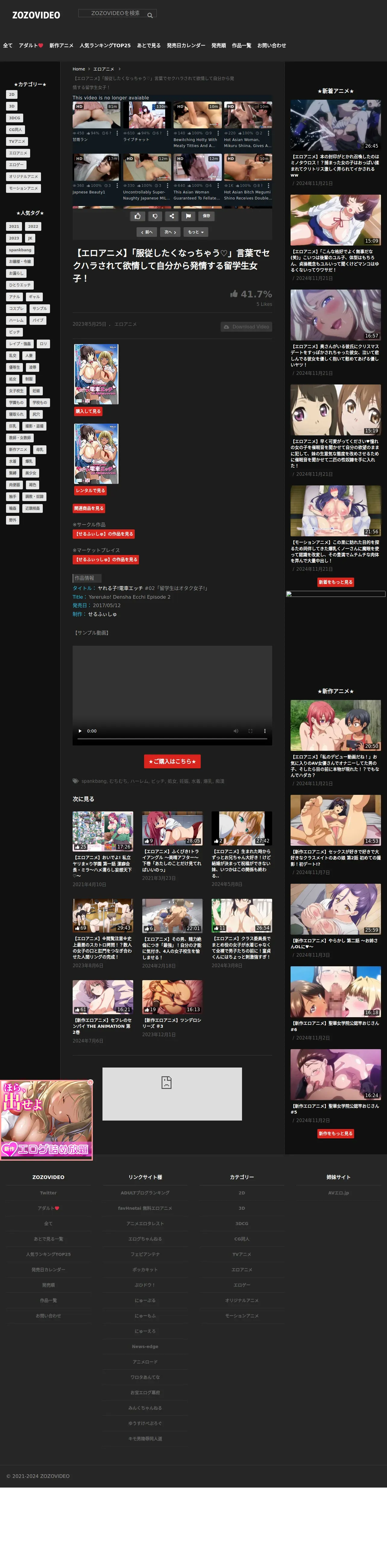Screen dimensions: 387x1568
Task: Open the 発売順 nav item
Action: [x=219, y=46]
